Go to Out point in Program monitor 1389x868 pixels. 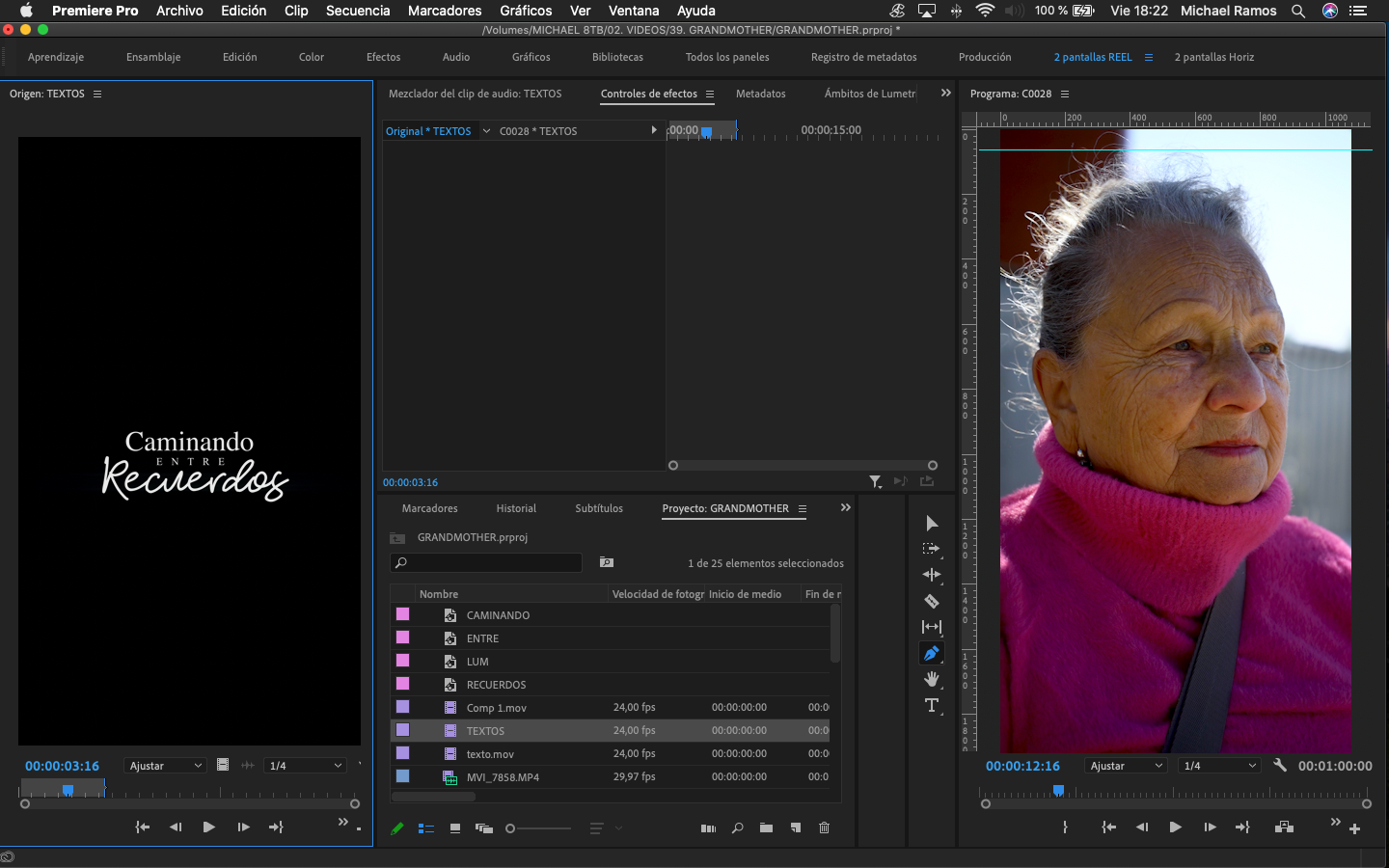(1242, 827)
